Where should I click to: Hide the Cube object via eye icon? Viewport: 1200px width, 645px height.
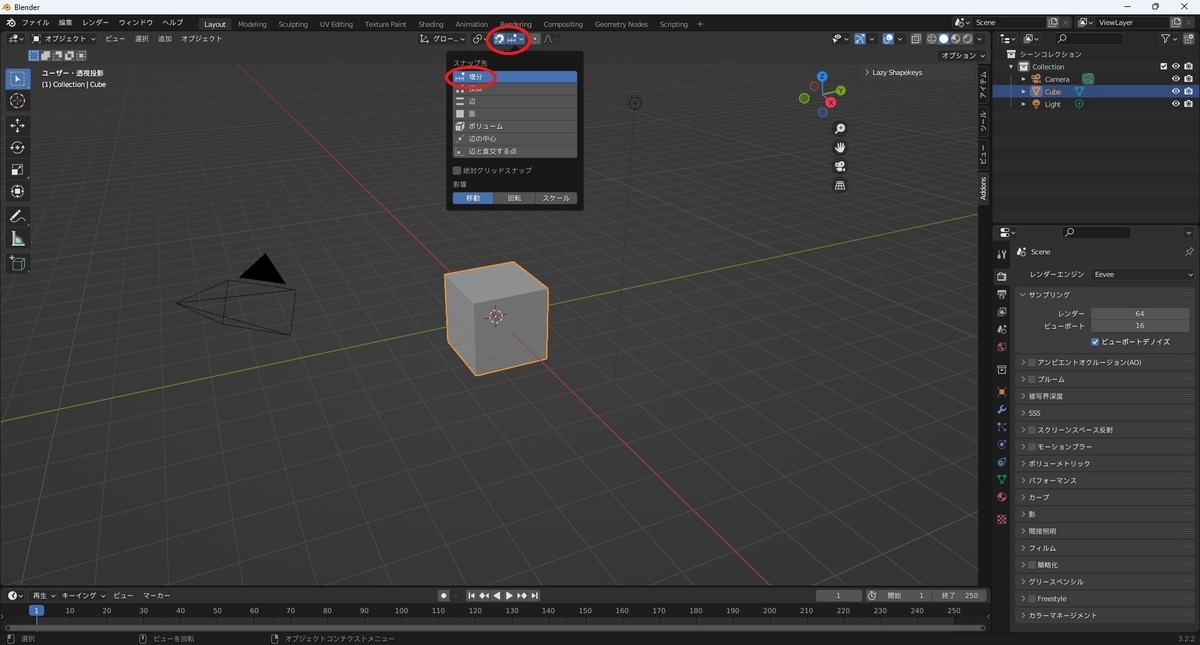pyautogui.click(x=1175, y=92)
